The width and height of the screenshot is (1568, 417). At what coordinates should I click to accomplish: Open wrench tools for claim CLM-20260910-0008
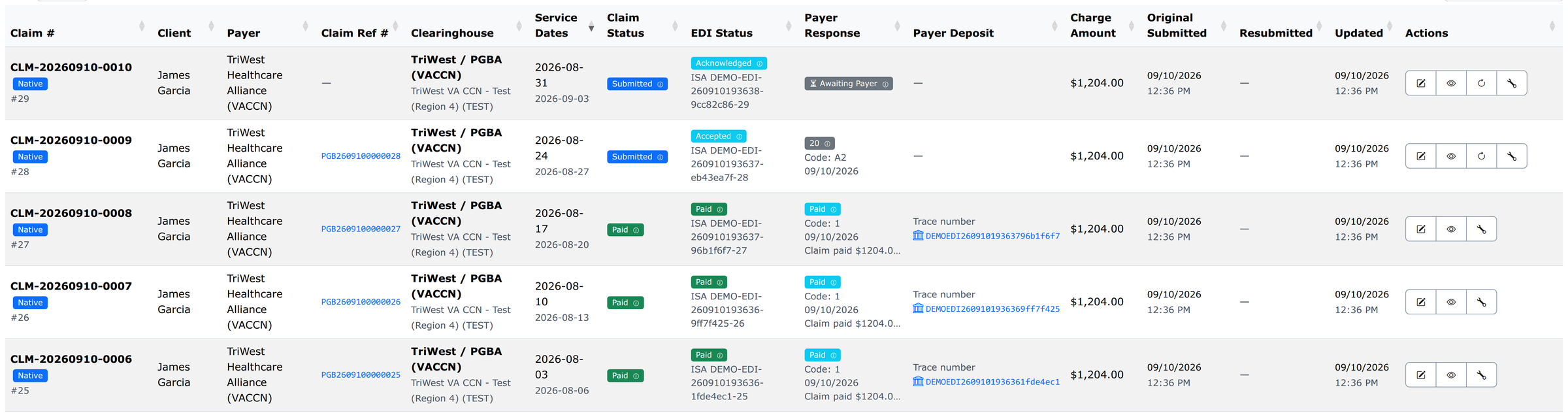1481,229
